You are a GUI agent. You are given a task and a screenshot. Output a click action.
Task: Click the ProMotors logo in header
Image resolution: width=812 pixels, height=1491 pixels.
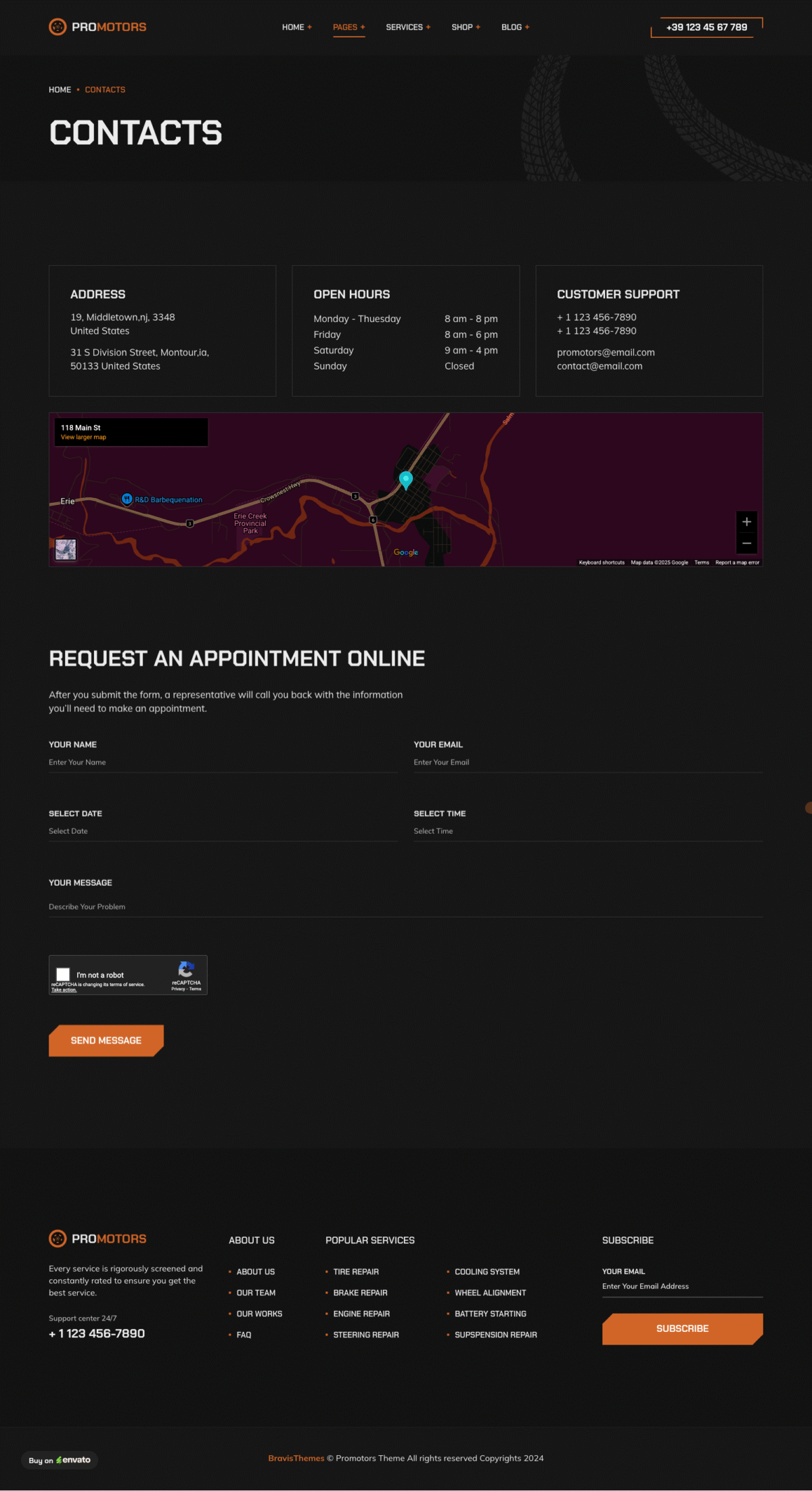tap(97, 27)
